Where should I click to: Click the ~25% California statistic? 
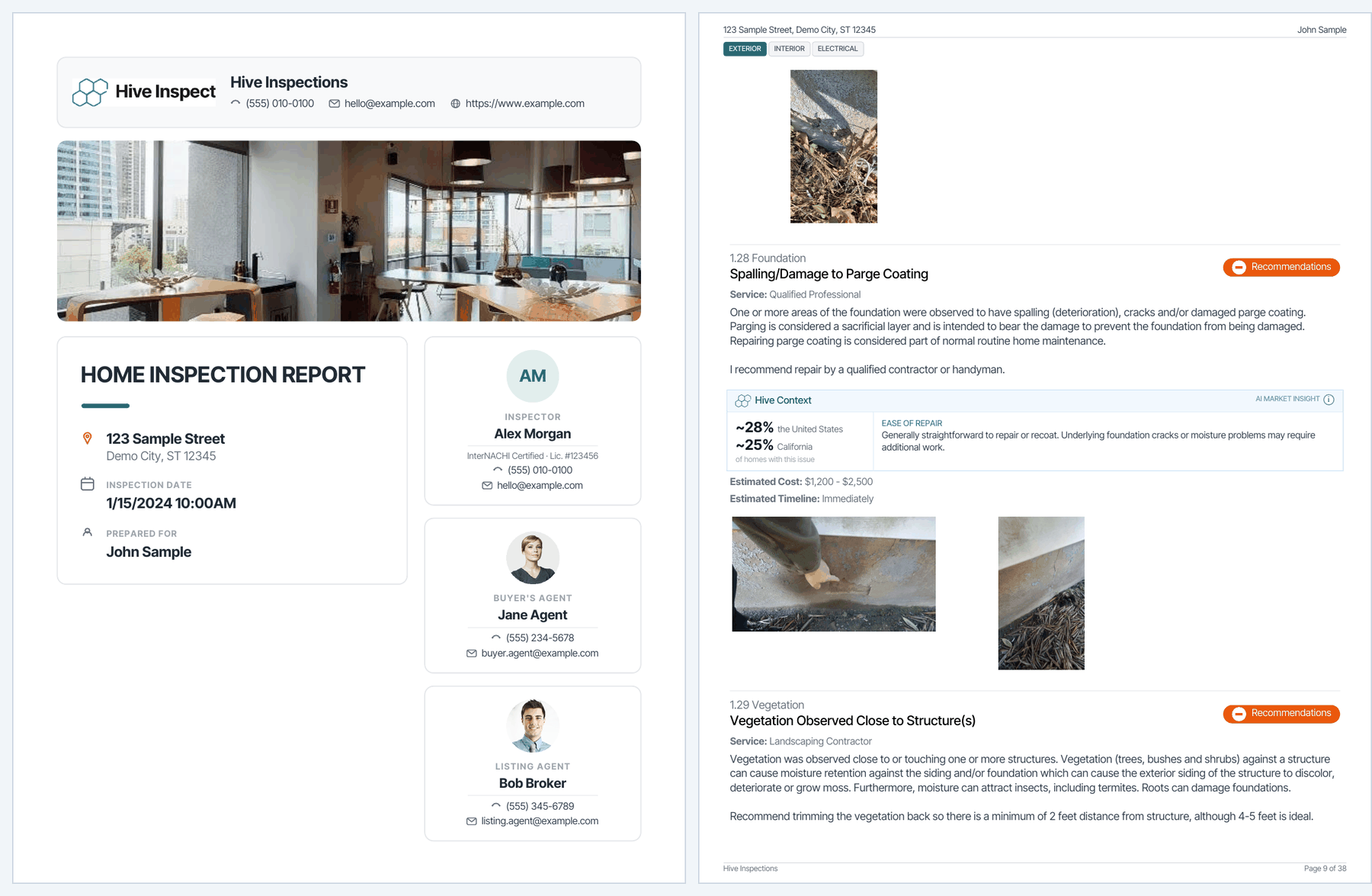tap(774, 445)
